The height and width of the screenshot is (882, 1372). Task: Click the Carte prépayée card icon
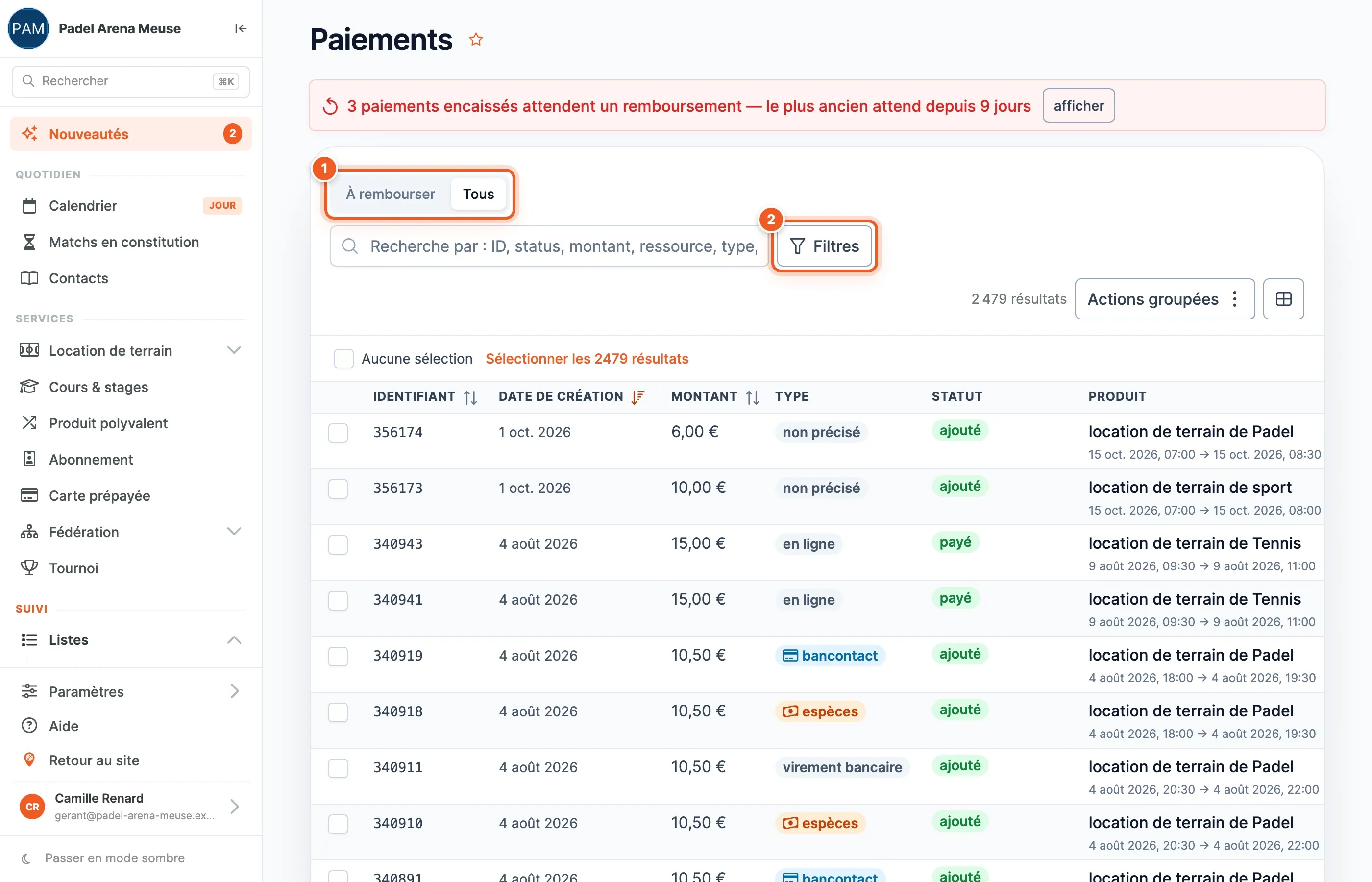(x=29, y=495)
